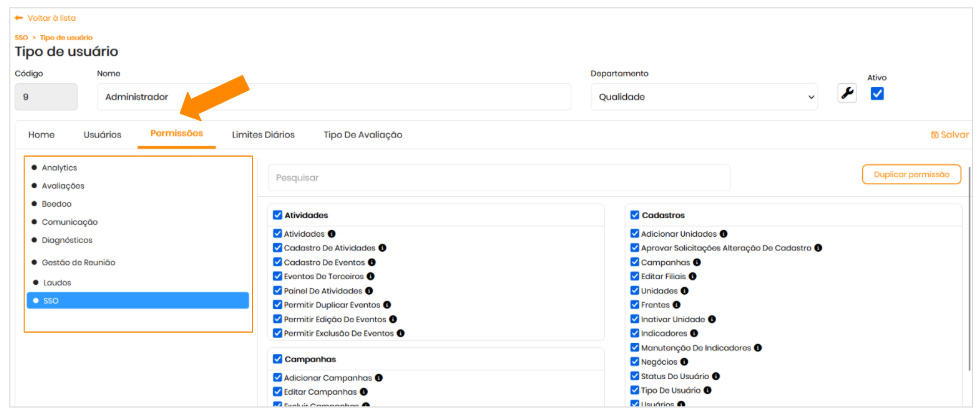Toggle the Atividades group checkbox
Screen dimensions: 980x420
[x=277, y=215]
